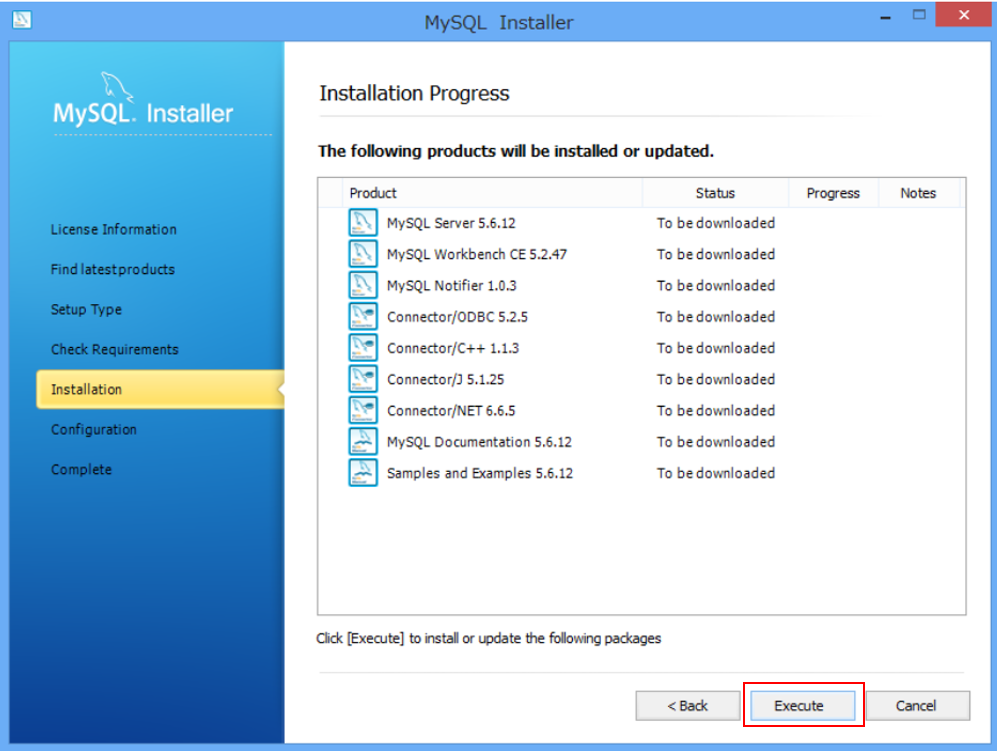Click the Progress column header

833,193
